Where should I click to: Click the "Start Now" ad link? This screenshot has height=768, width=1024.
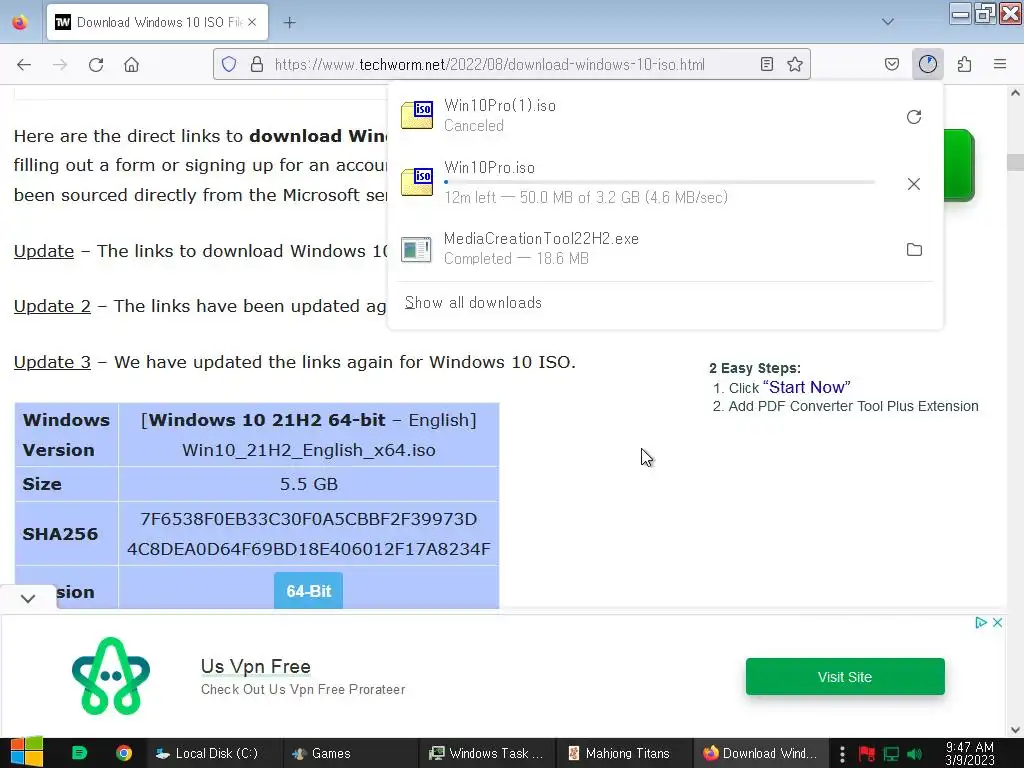pos(807,387)
